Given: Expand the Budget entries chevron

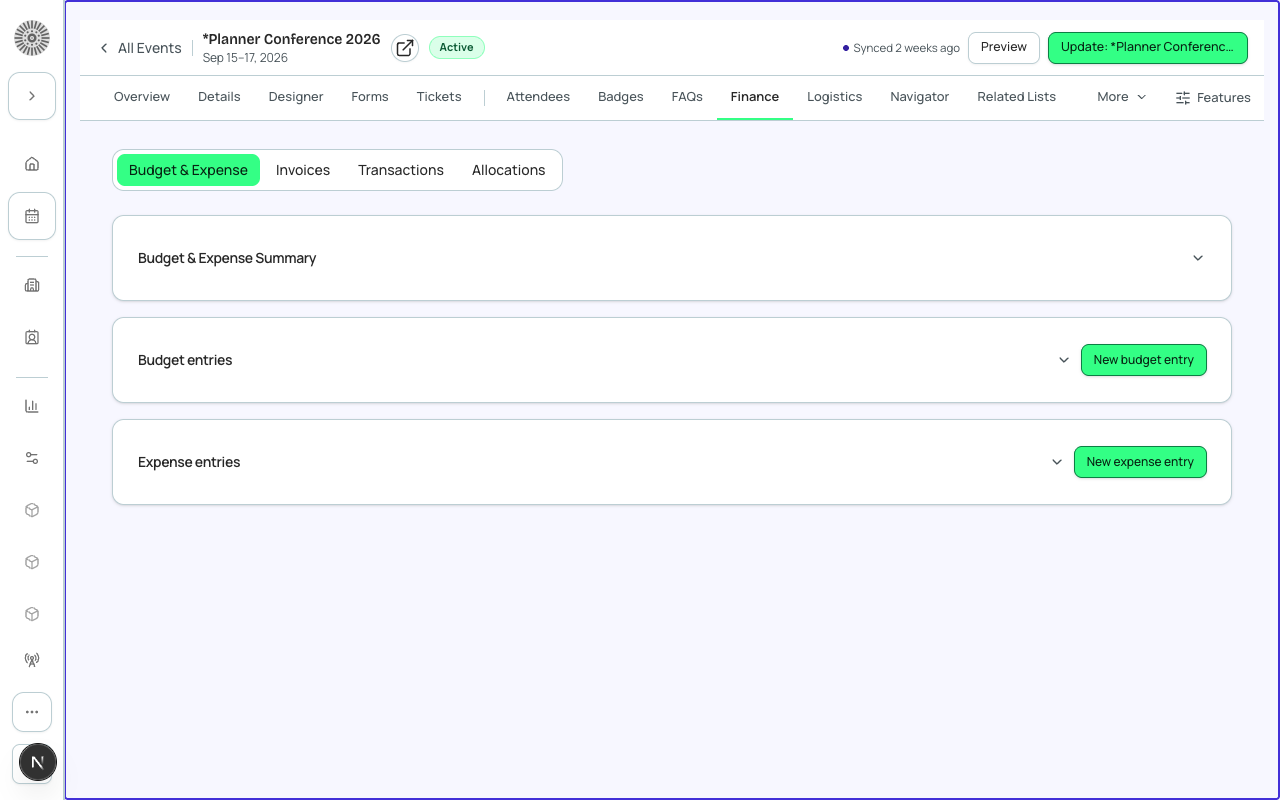Looking at the screenshot, I should coord(1064,360).
